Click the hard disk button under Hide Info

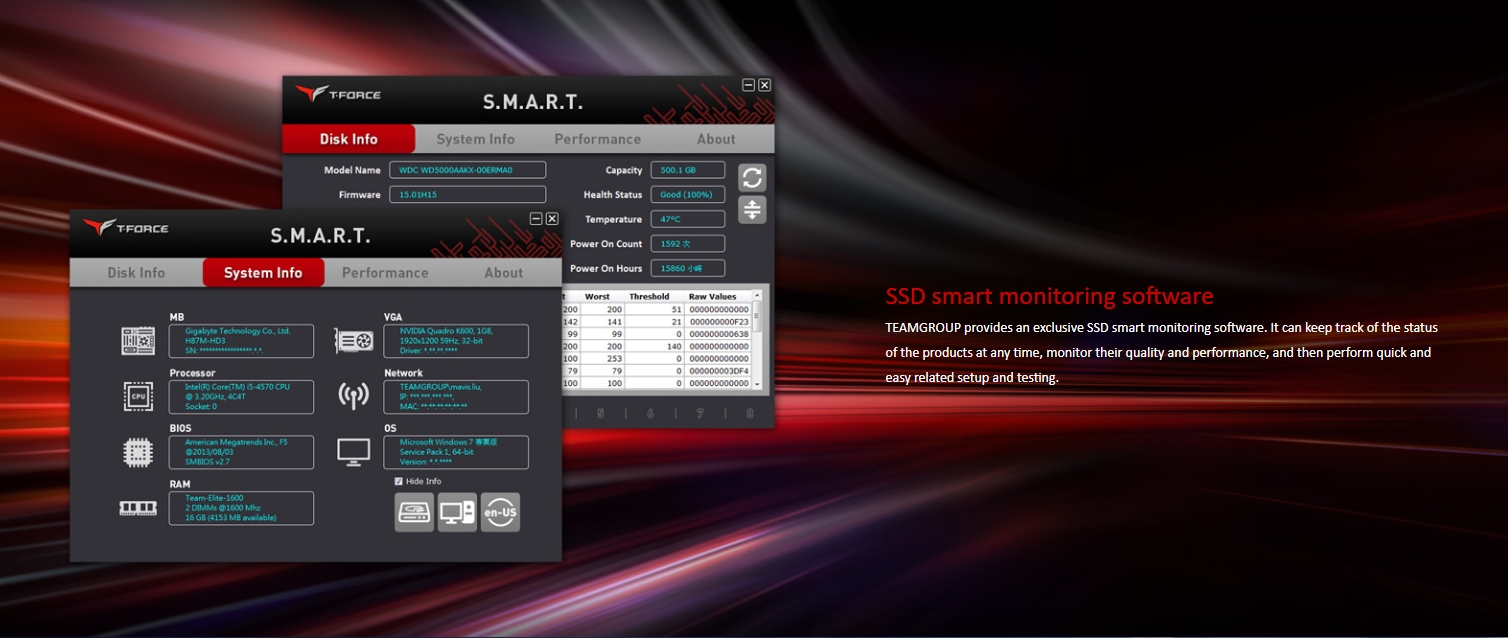[414, 512]
